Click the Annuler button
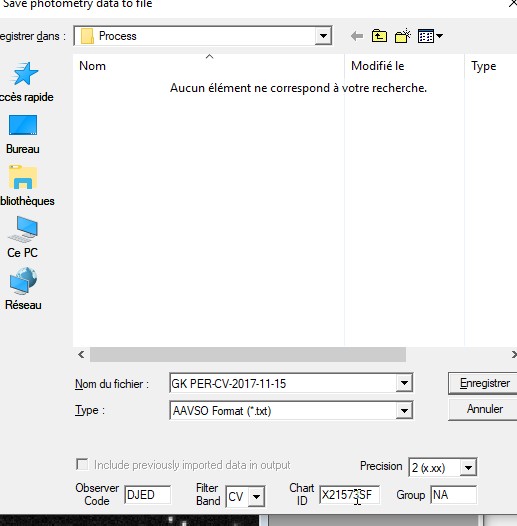 (484, 409)
